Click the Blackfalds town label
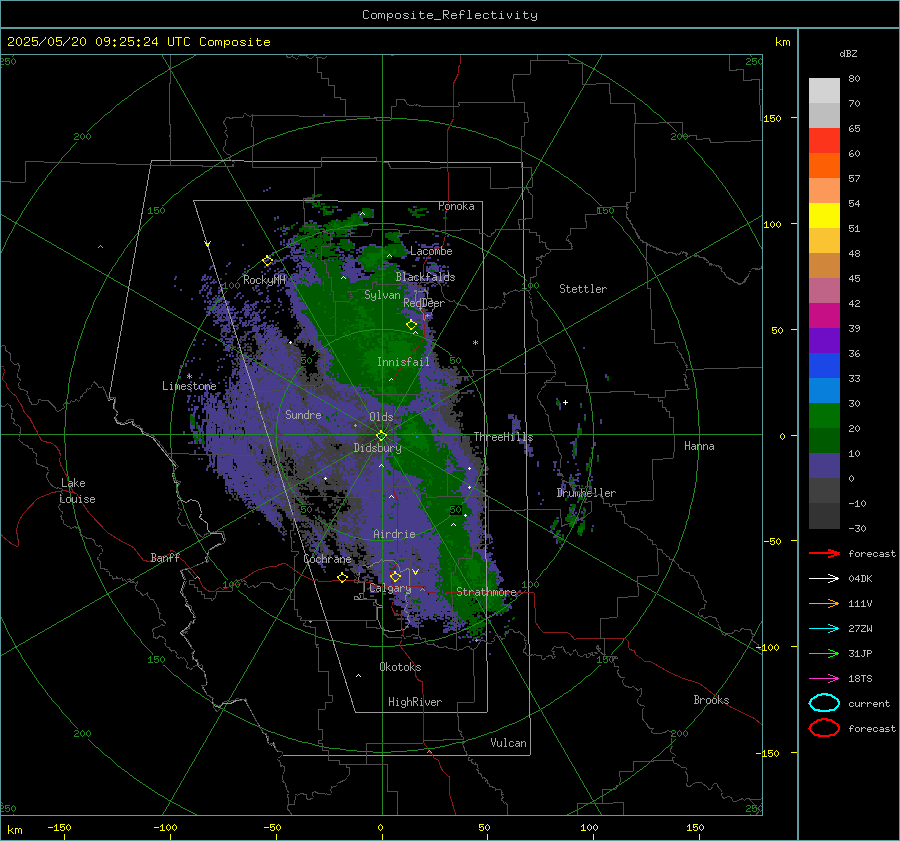The height and width of the screenshot is (841, 900). (425, 277)
